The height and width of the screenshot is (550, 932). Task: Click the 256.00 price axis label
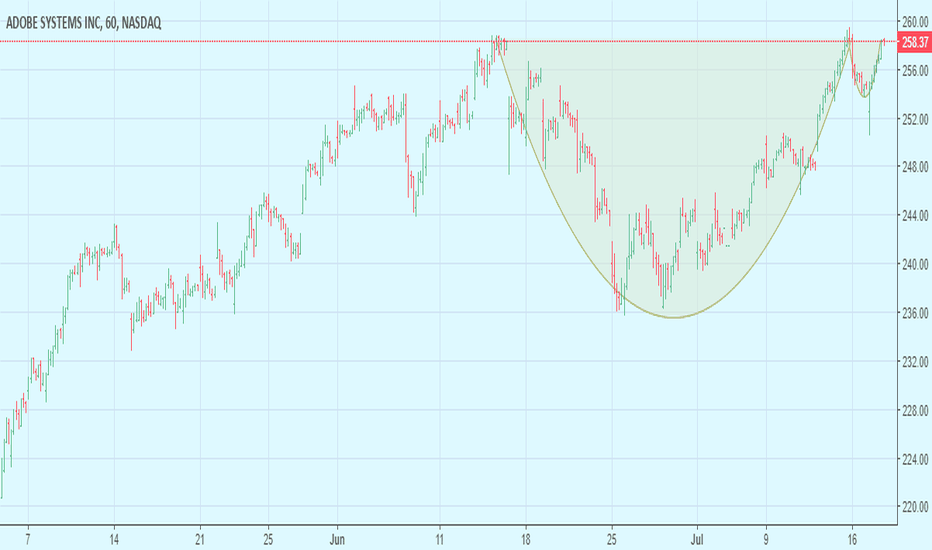point(915,71)
